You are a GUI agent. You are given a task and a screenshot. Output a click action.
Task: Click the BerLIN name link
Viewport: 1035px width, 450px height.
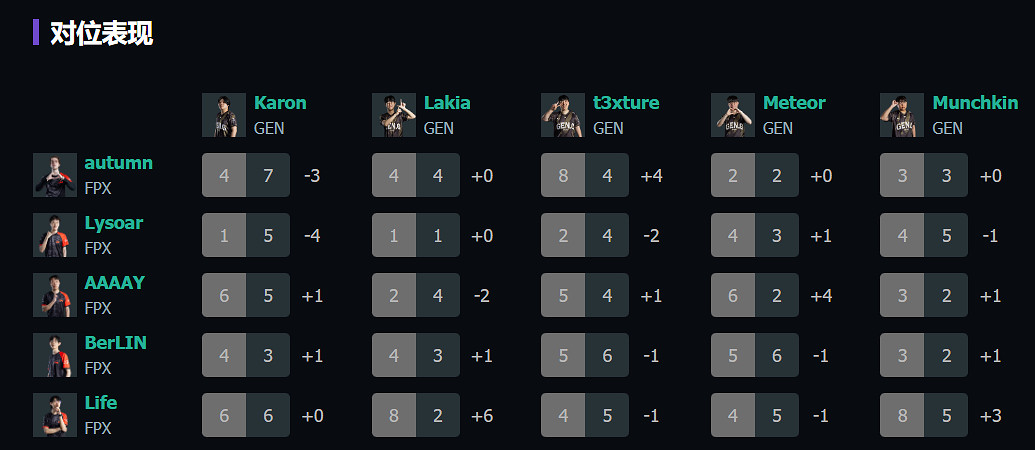(x=115, y=343)
